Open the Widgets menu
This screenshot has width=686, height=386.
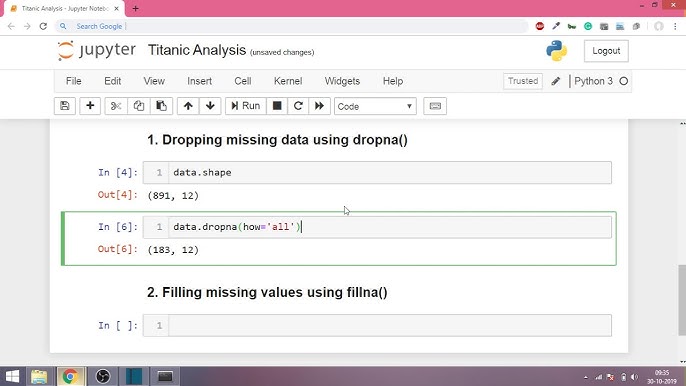click(342, 81)
